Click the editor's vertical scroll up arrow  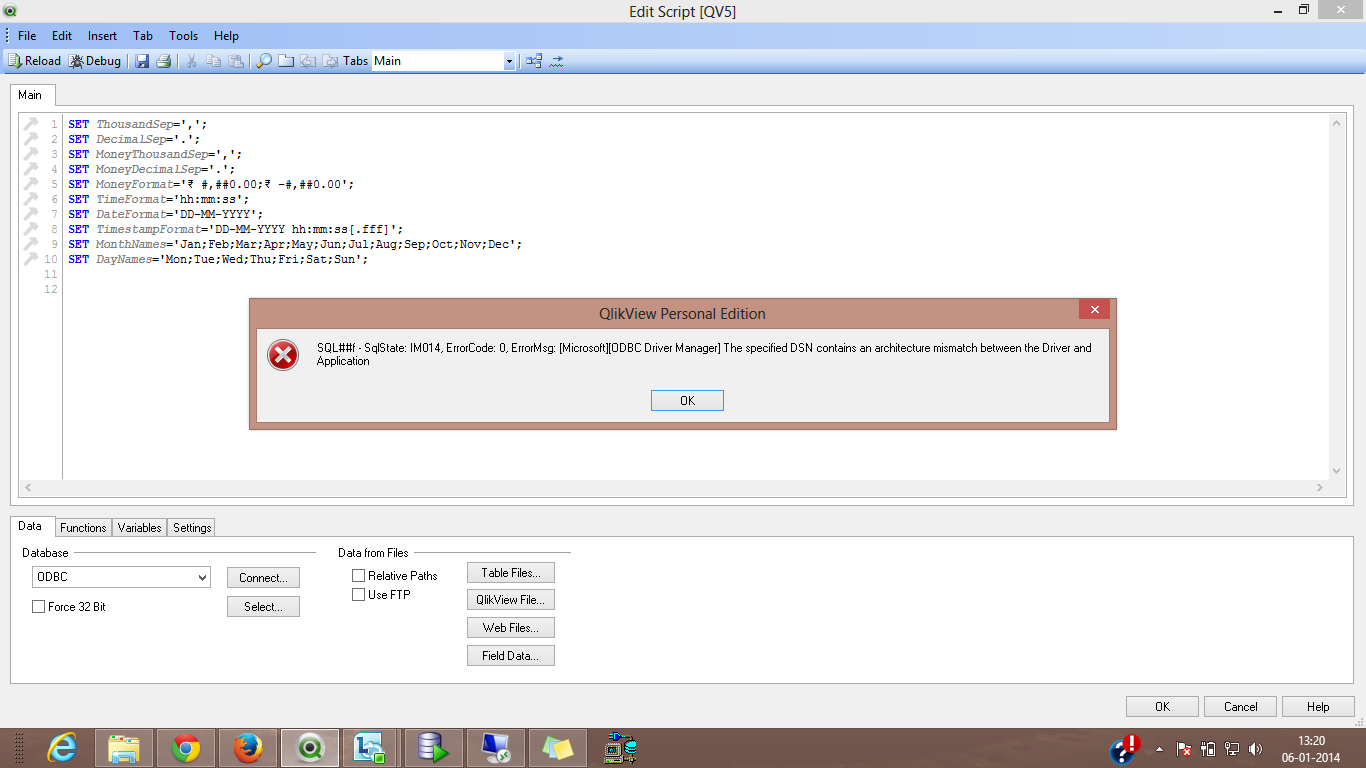point(1337,123)
